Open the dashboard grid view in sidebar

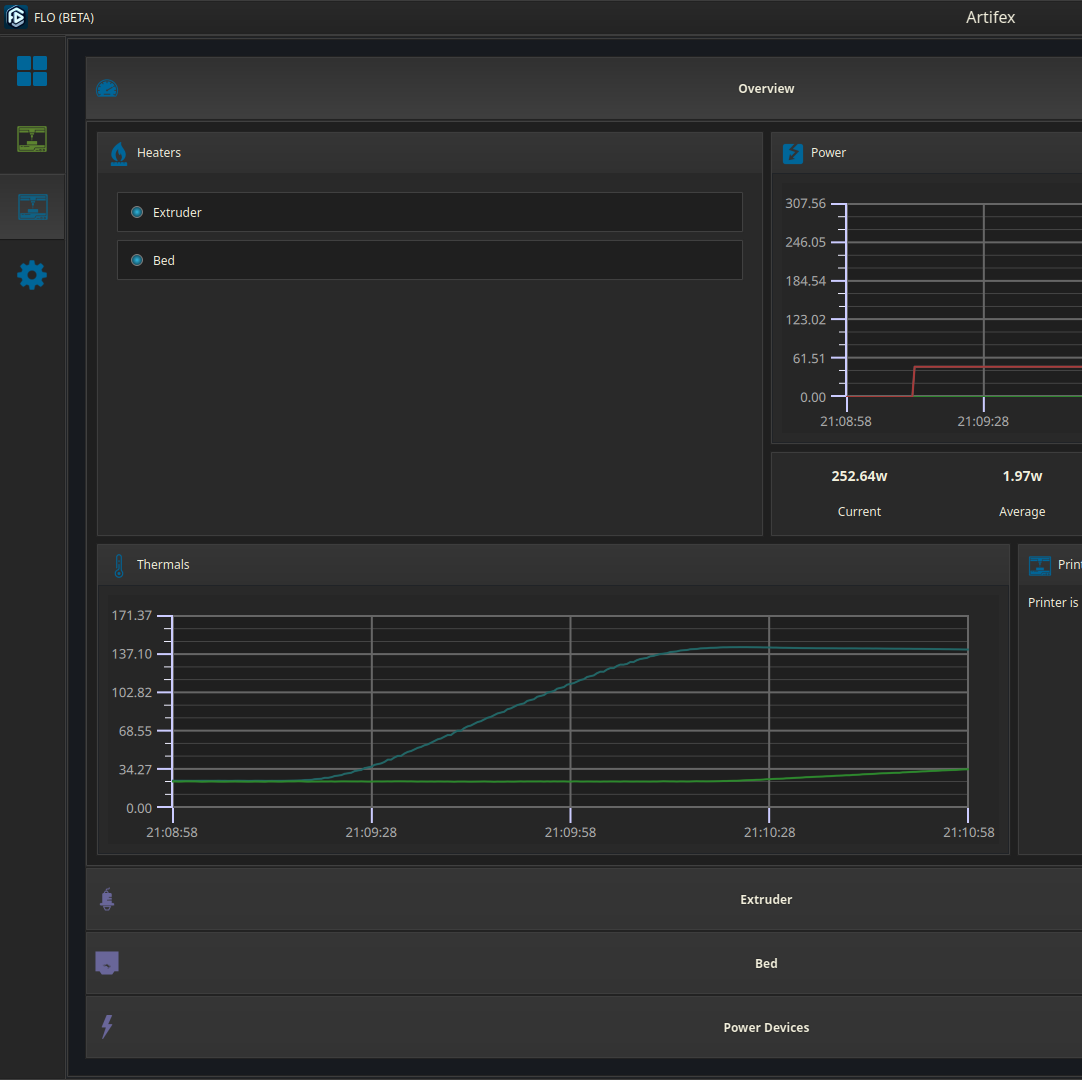32,71
